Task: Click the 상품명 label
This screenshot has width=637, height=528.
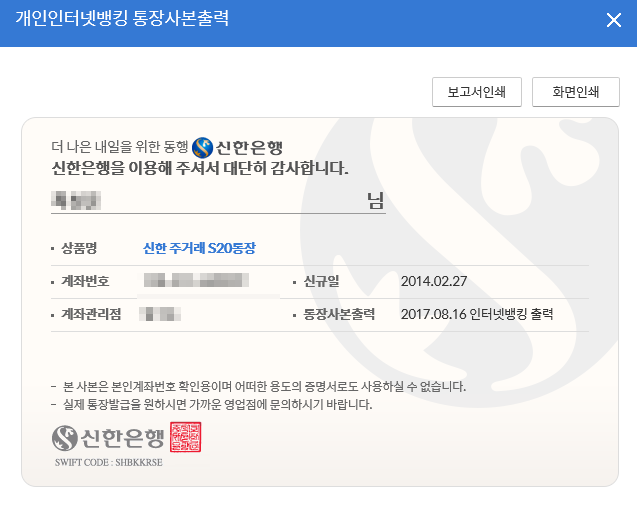Action: coord(79,248)
